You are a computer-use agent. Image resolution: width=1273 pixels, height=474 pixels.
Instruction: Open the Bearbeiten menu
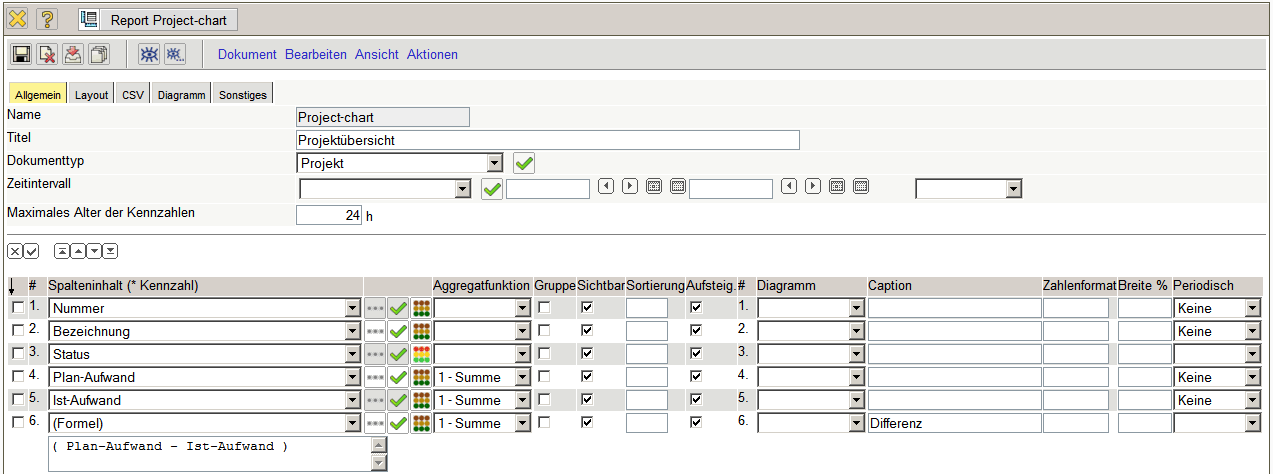coord(315,54)
